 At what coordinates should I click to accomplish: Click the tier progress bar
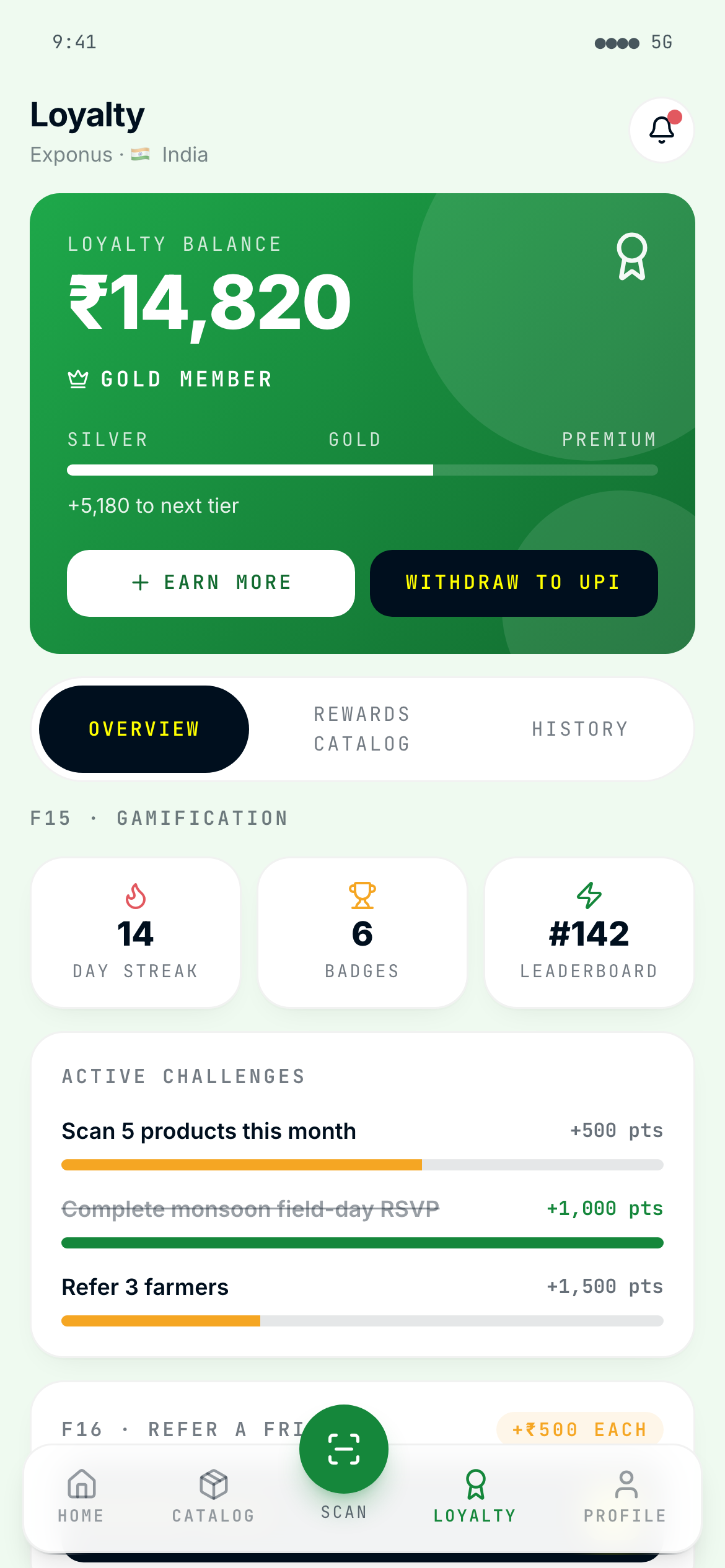362,470
